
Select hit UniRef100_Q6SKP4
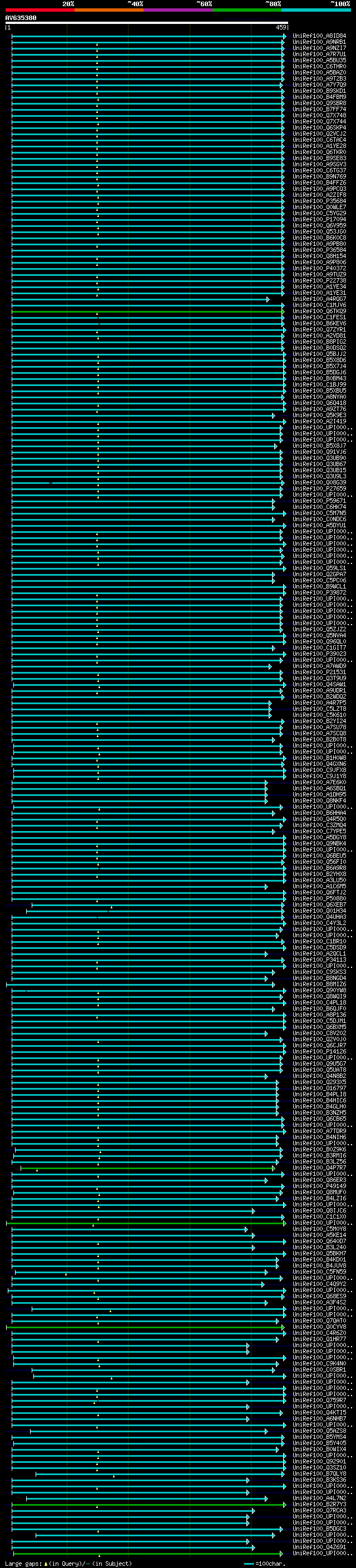tap(319, 128)
